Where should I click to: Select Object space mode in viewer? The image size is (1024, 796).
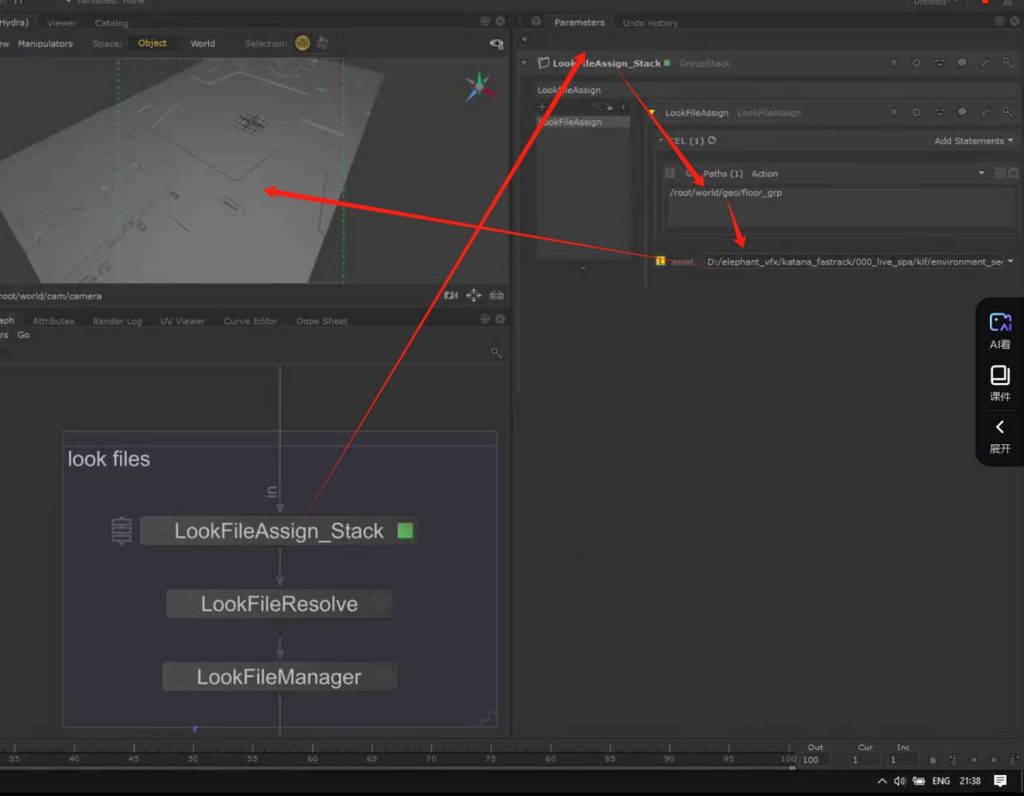coord(152,43)
